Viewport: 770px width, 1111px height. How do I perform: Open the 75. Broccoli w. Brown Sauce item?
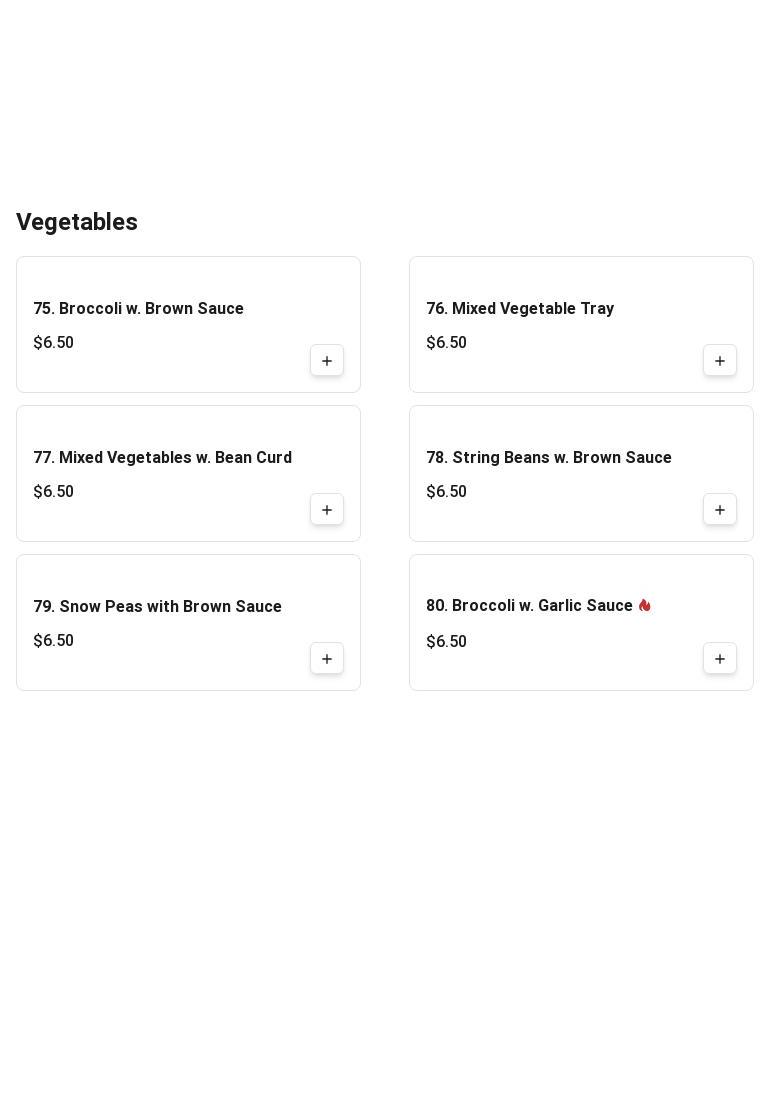[x=138, y=309]
